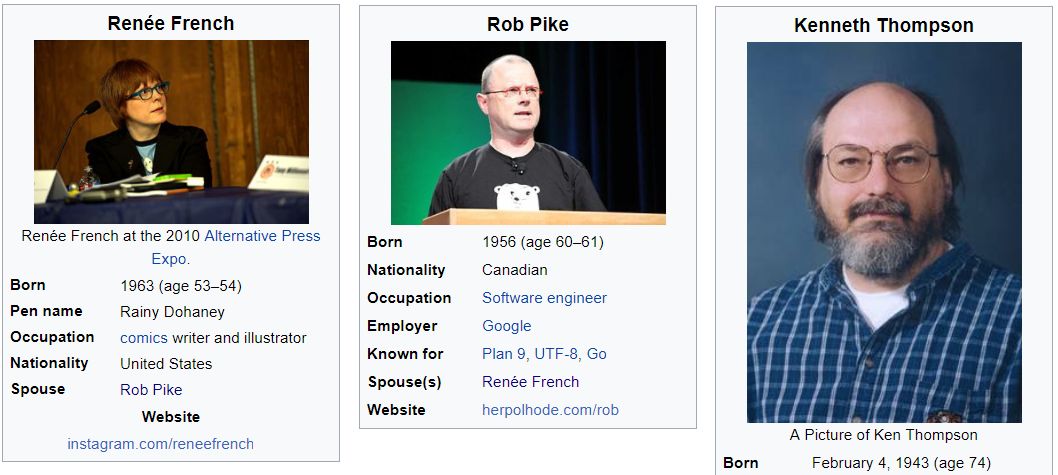Click the Kenneth Thompson infobox title
This screenshot has width=1058, height=475.
(x=884, y=26)
